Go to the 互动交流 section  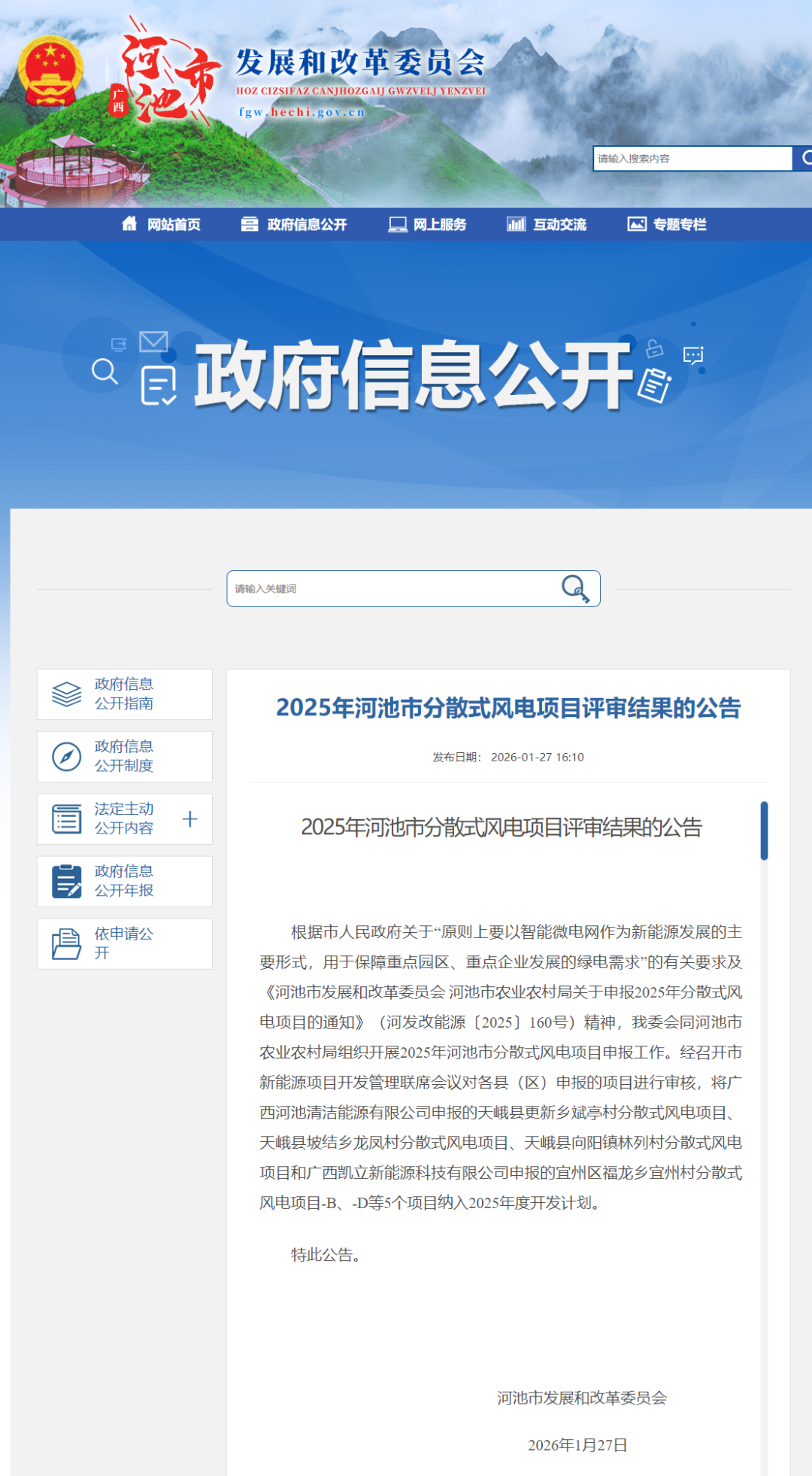547,224
